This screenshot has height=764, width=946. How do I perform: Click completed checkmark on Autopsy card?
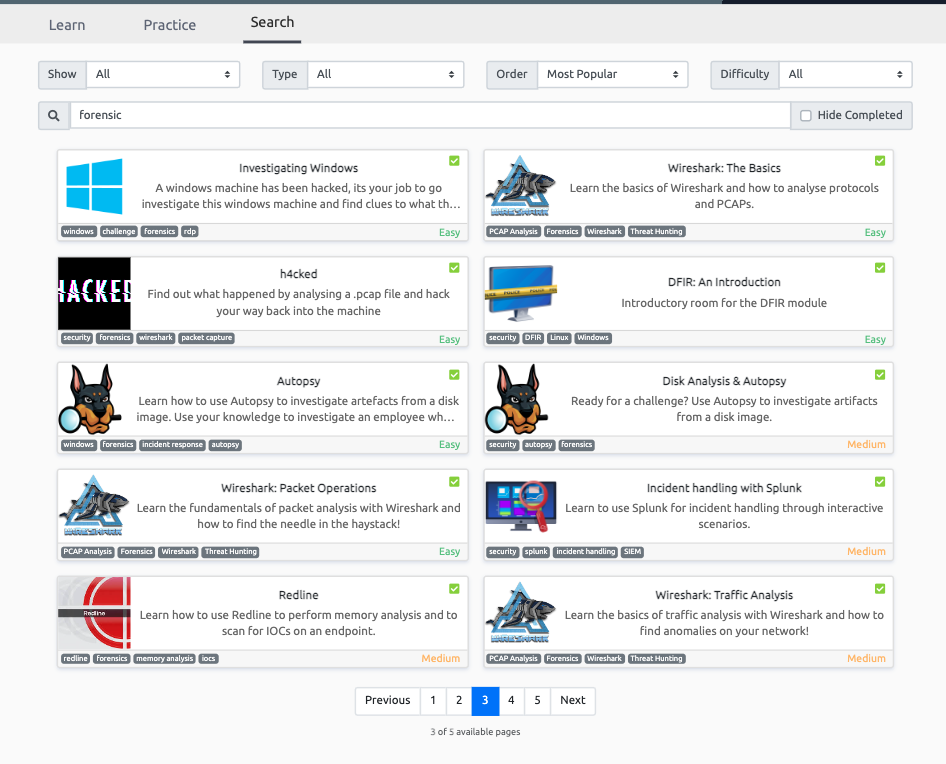(x=454, y=375)
